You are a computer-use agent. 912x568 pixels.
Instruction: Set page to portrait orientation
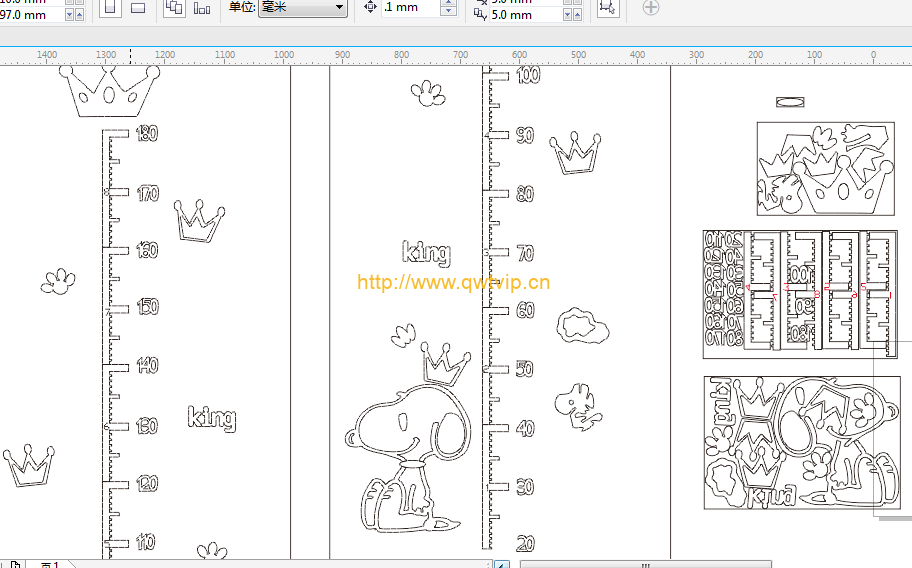(110, 8)
